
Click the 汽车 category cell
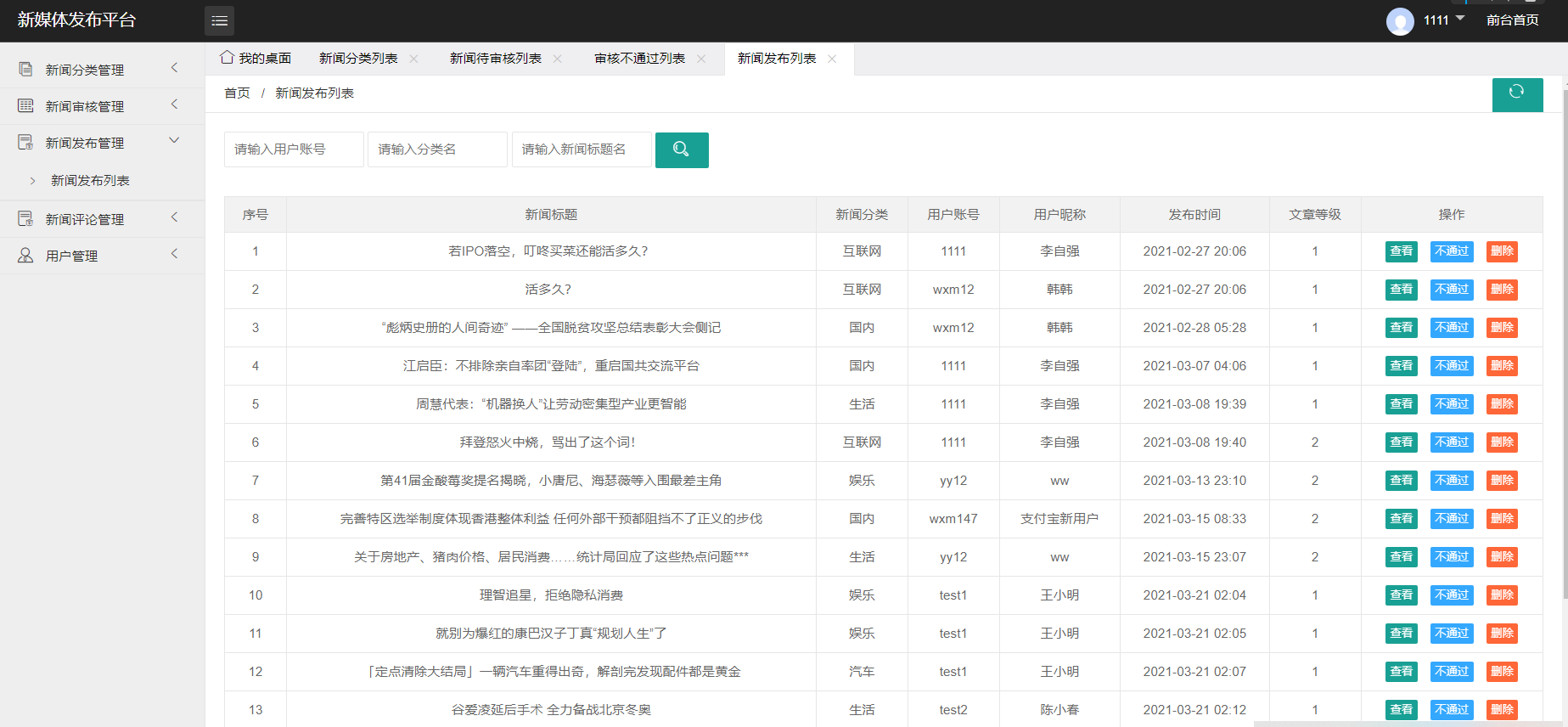pos(862,672)
